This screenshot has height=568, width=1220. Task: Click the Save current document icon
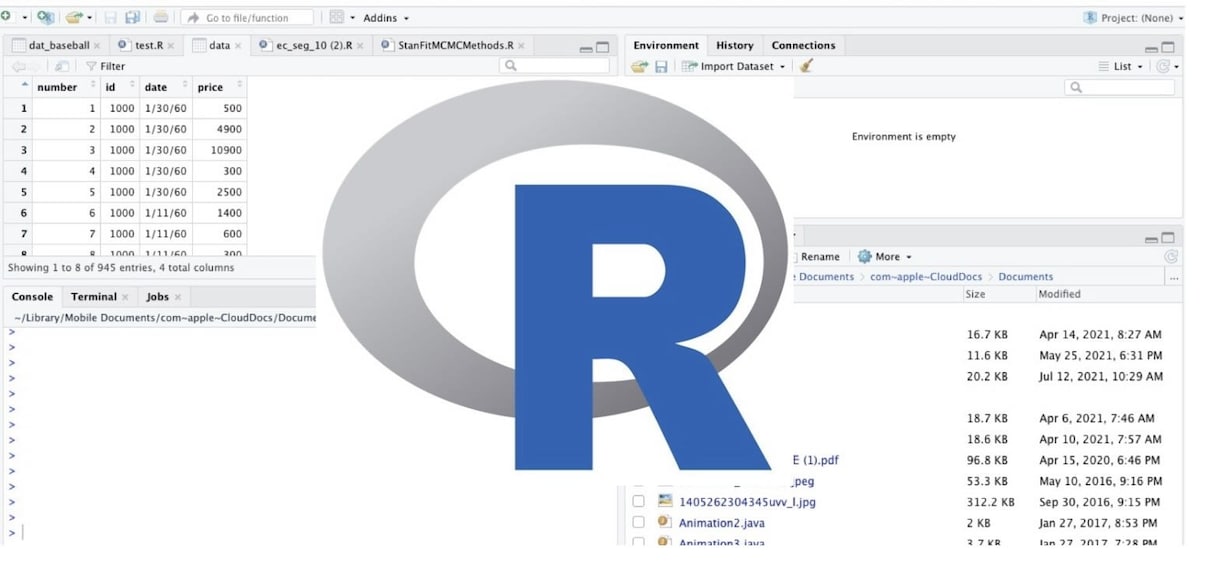click(x=110, y=17)
